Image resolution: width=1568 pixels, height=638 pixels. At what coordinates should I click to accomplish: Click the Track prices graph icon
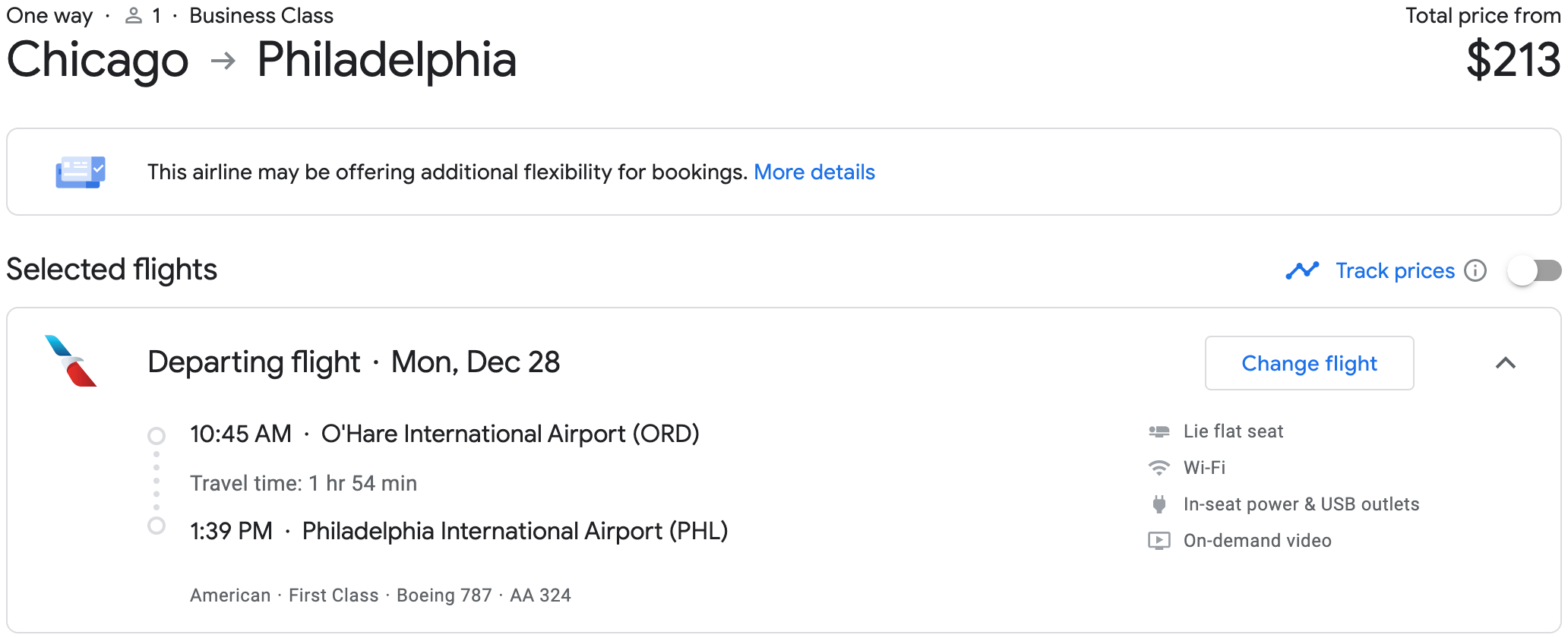[1302, 270]
